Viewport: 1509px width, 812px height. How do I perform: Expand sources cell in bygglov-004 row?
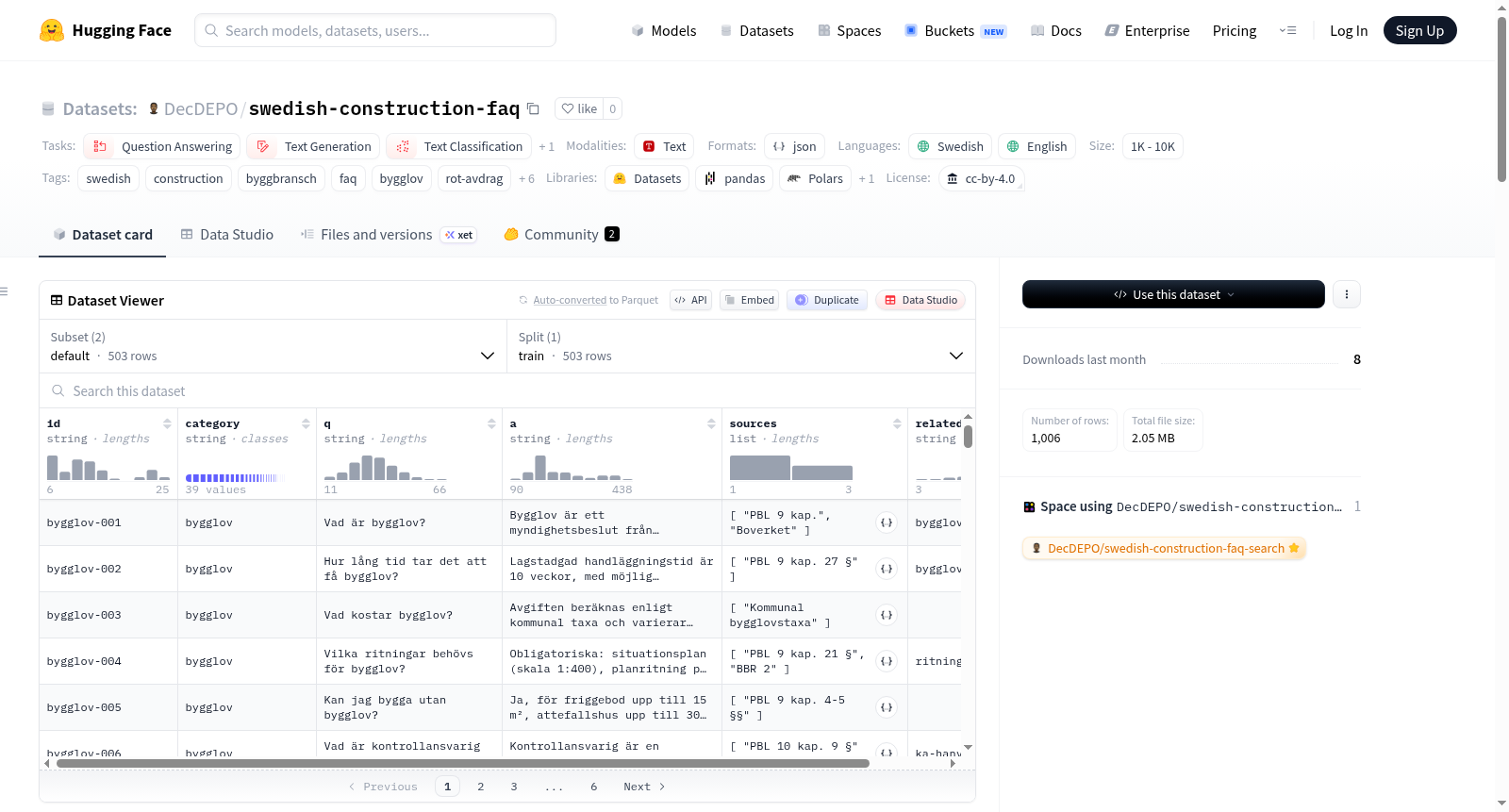[x=887, y=661]
